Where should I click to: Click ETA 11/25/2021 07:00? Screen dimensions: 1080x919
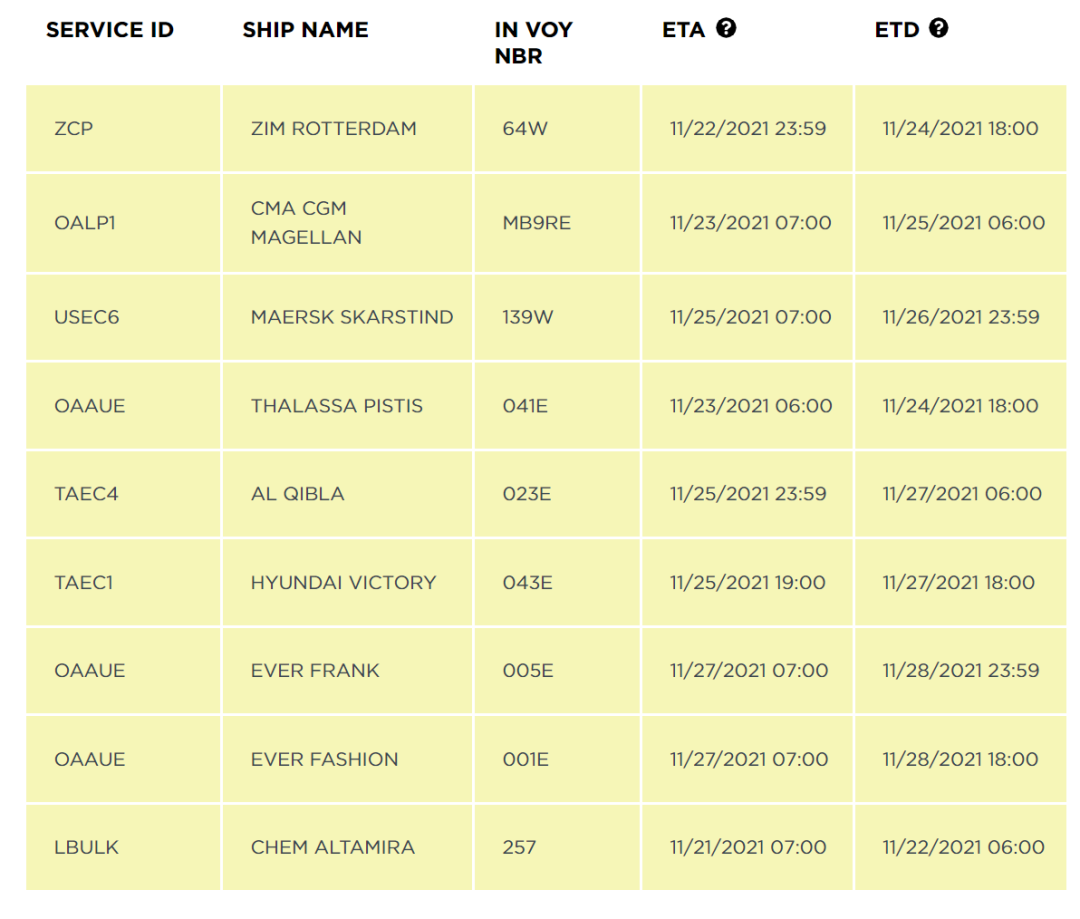click(x=751, y=318)
